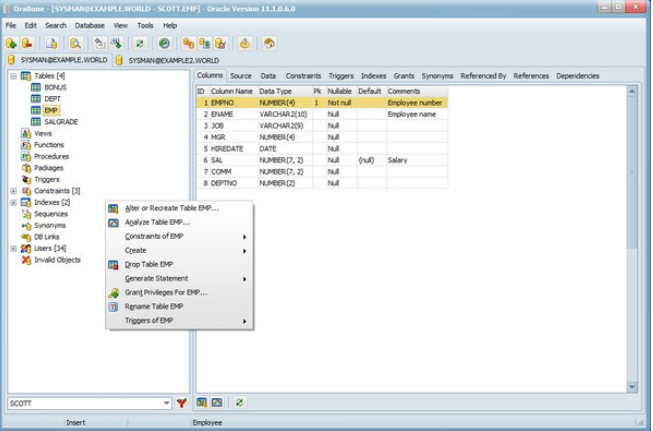Open the Triggers of EMP submenu
Image resolution: width=653 pixels, height=431 pixels.
point(179,320)
